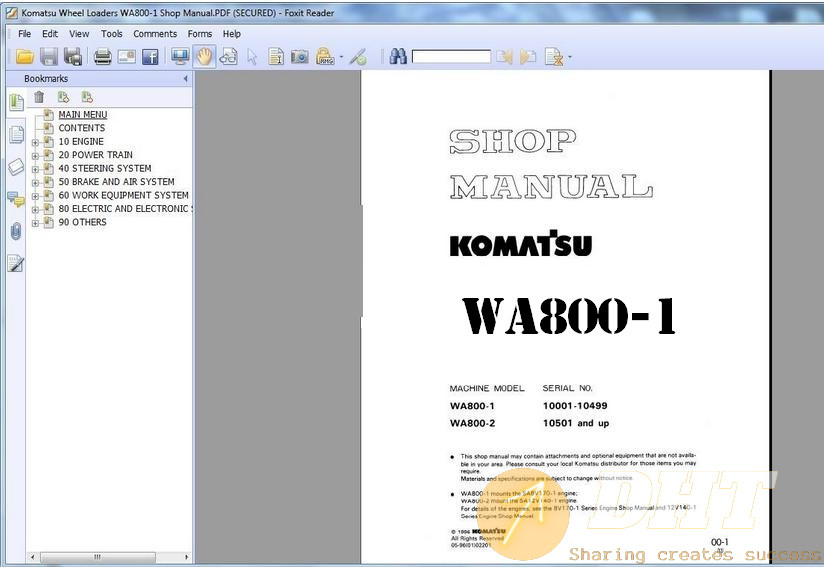The image size is (824, 567).
Task: Select the 90 OTHERS bookmark
Action: coord(82,222)
